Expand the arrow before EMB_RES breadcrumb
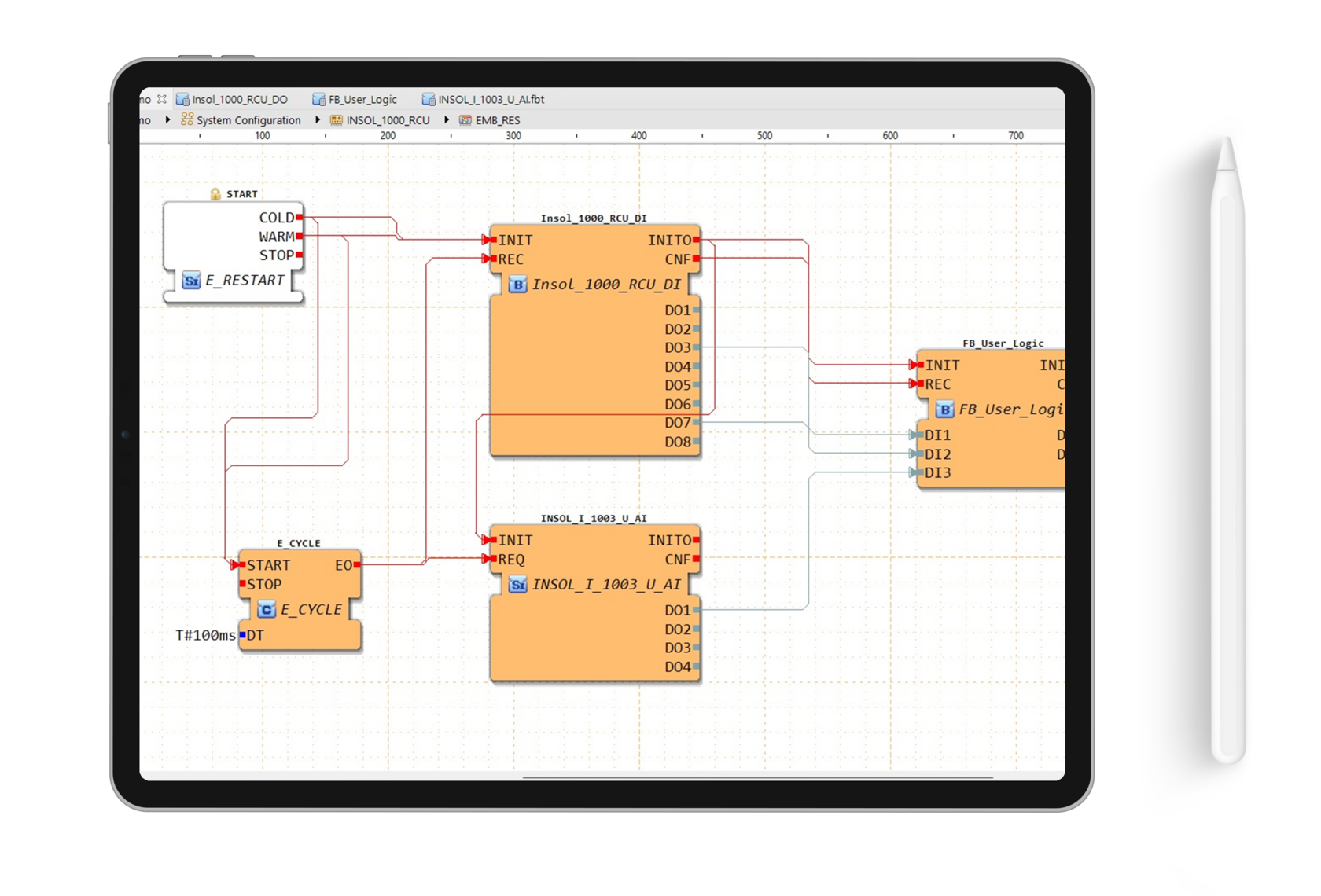1321x896 pixels. coord(447,120)
